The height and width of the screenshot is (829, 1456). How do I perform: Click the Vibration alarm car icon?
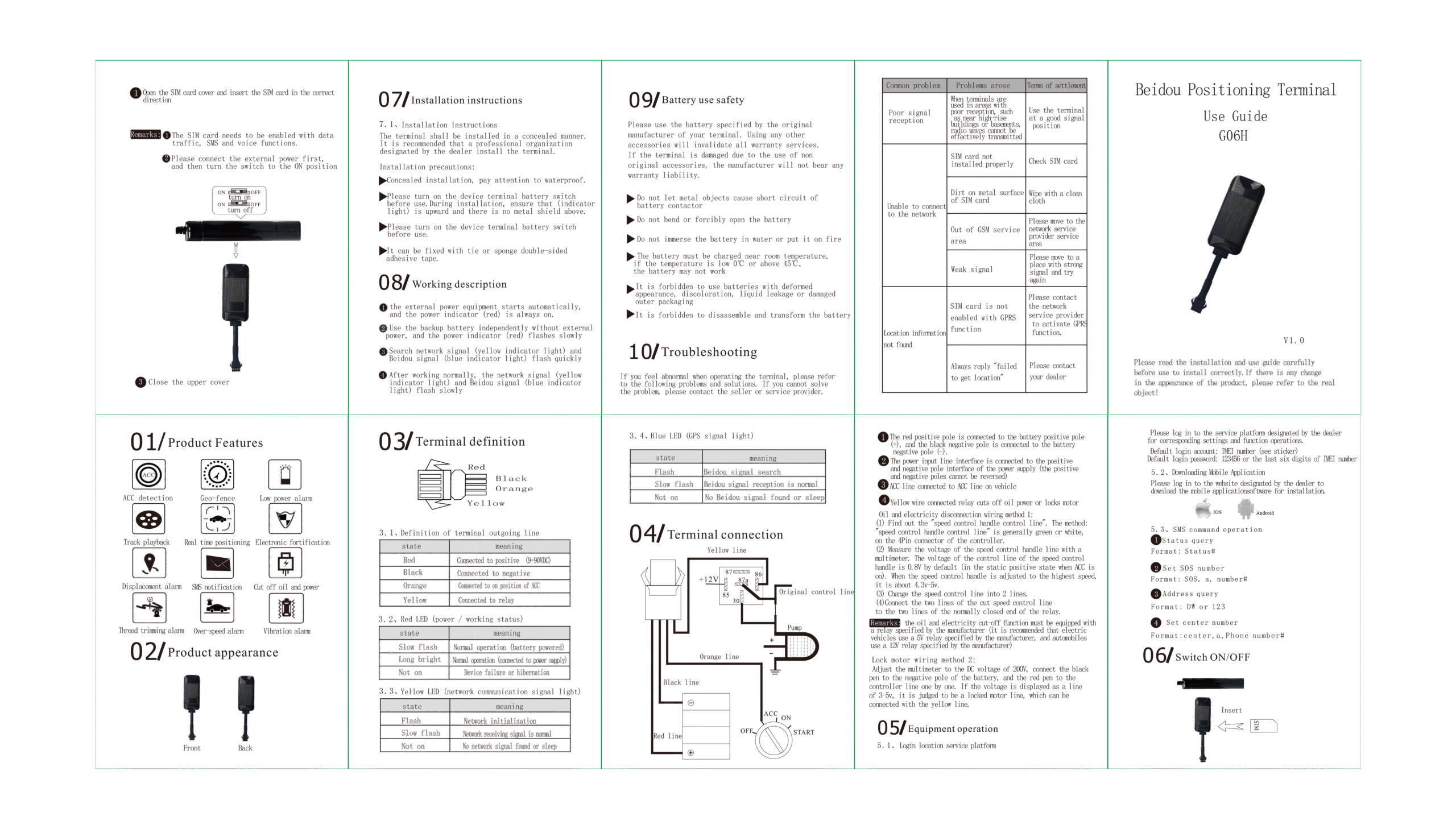[x=286, y=607]
